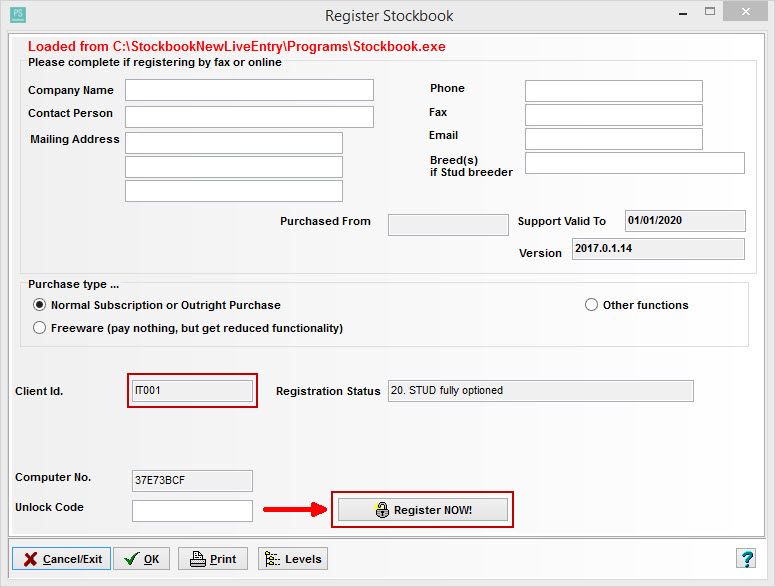The image size is (775, 587).
Task: Maximize the Register Stockbook window
Action: pyautogui.click(x=710, y=12)
